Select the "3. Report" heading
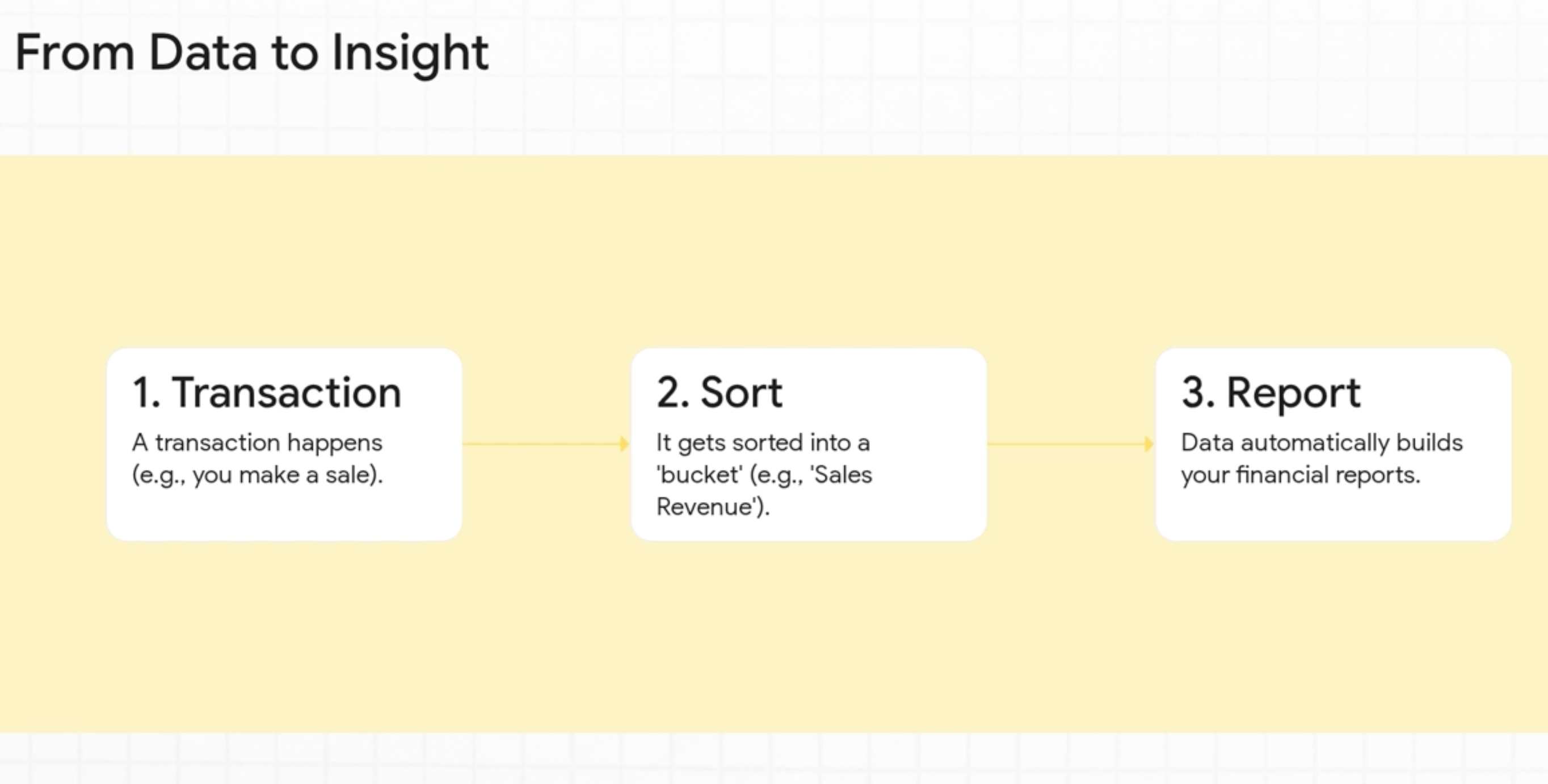Viewport: 1548px width, 784px height. click(1271, 393)
